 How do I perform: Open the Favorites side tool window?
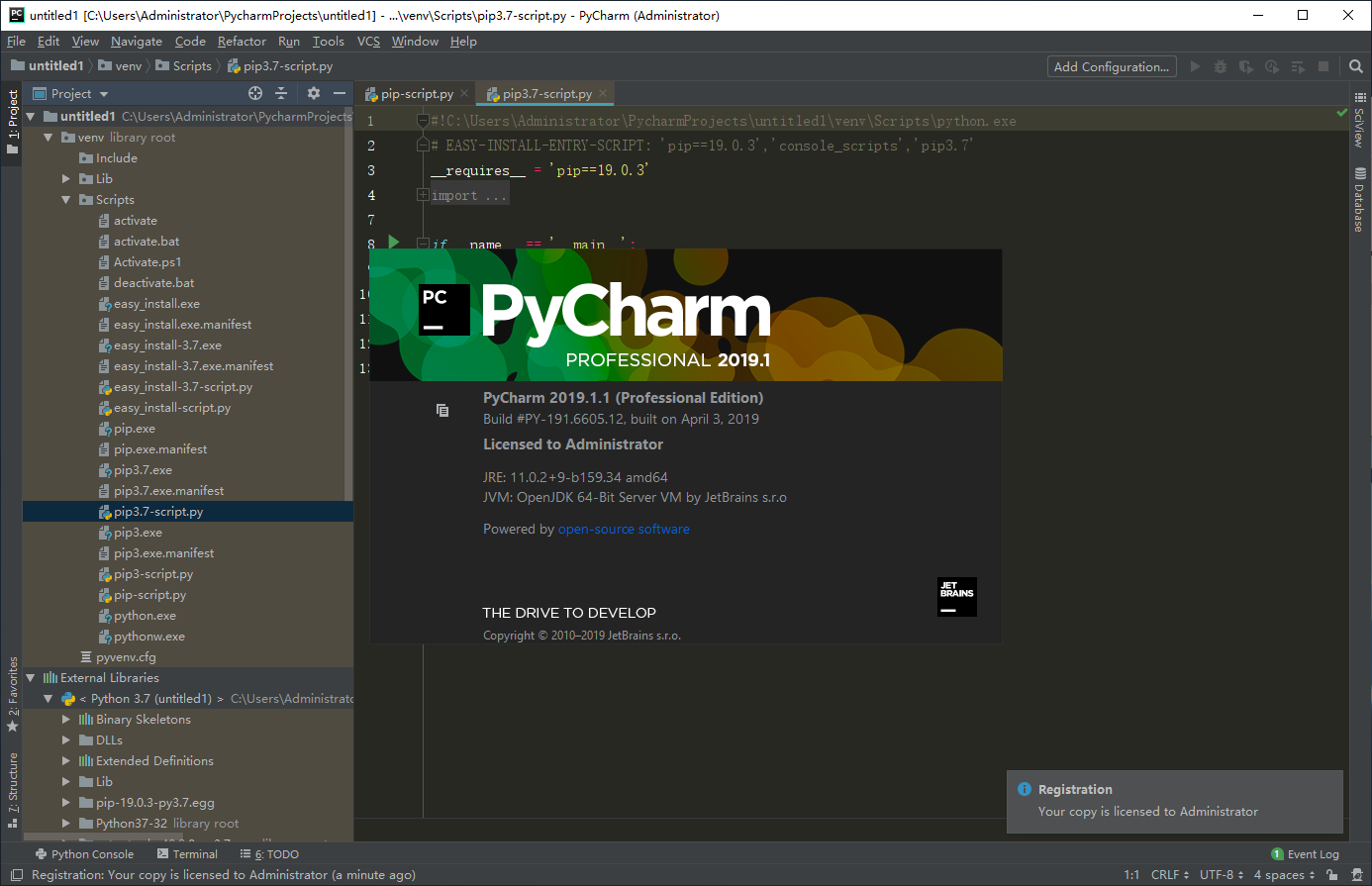(x=13, y=694)
